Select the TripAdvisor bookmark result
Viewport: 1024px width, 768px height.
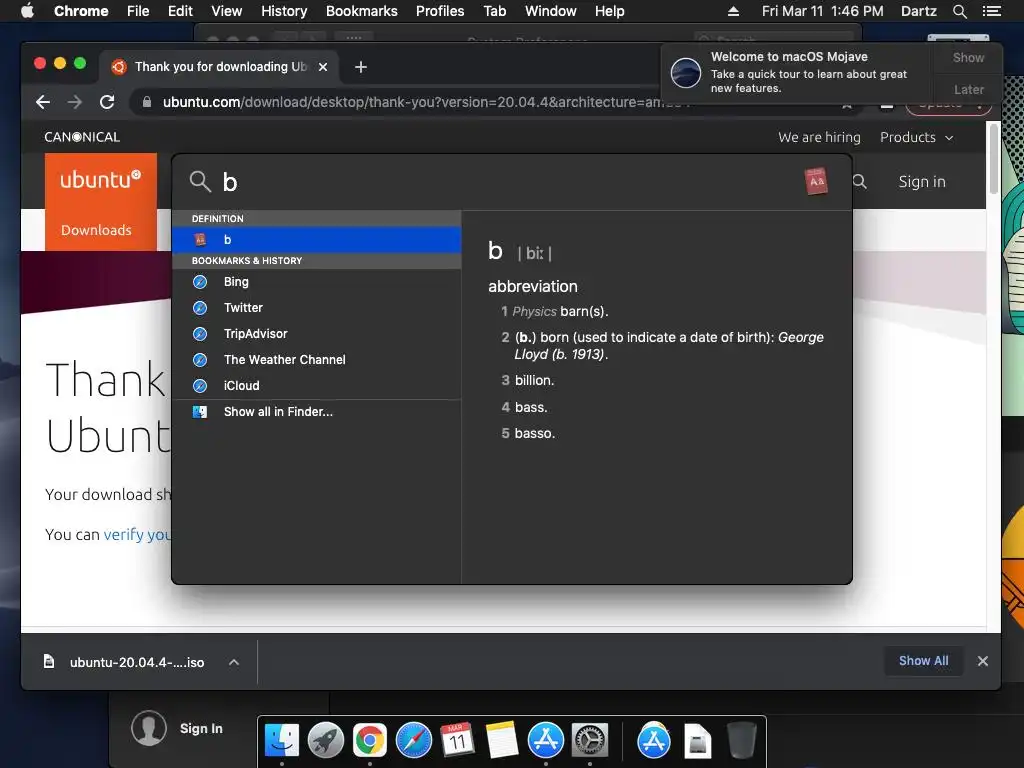point(317,334)
